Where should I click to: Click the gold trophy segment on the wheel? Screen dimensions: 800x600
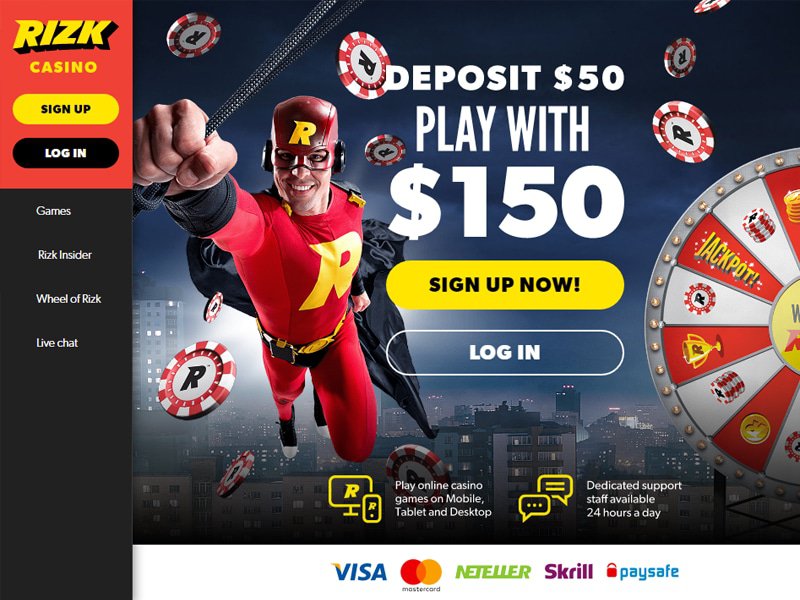[x=703, y=349]
